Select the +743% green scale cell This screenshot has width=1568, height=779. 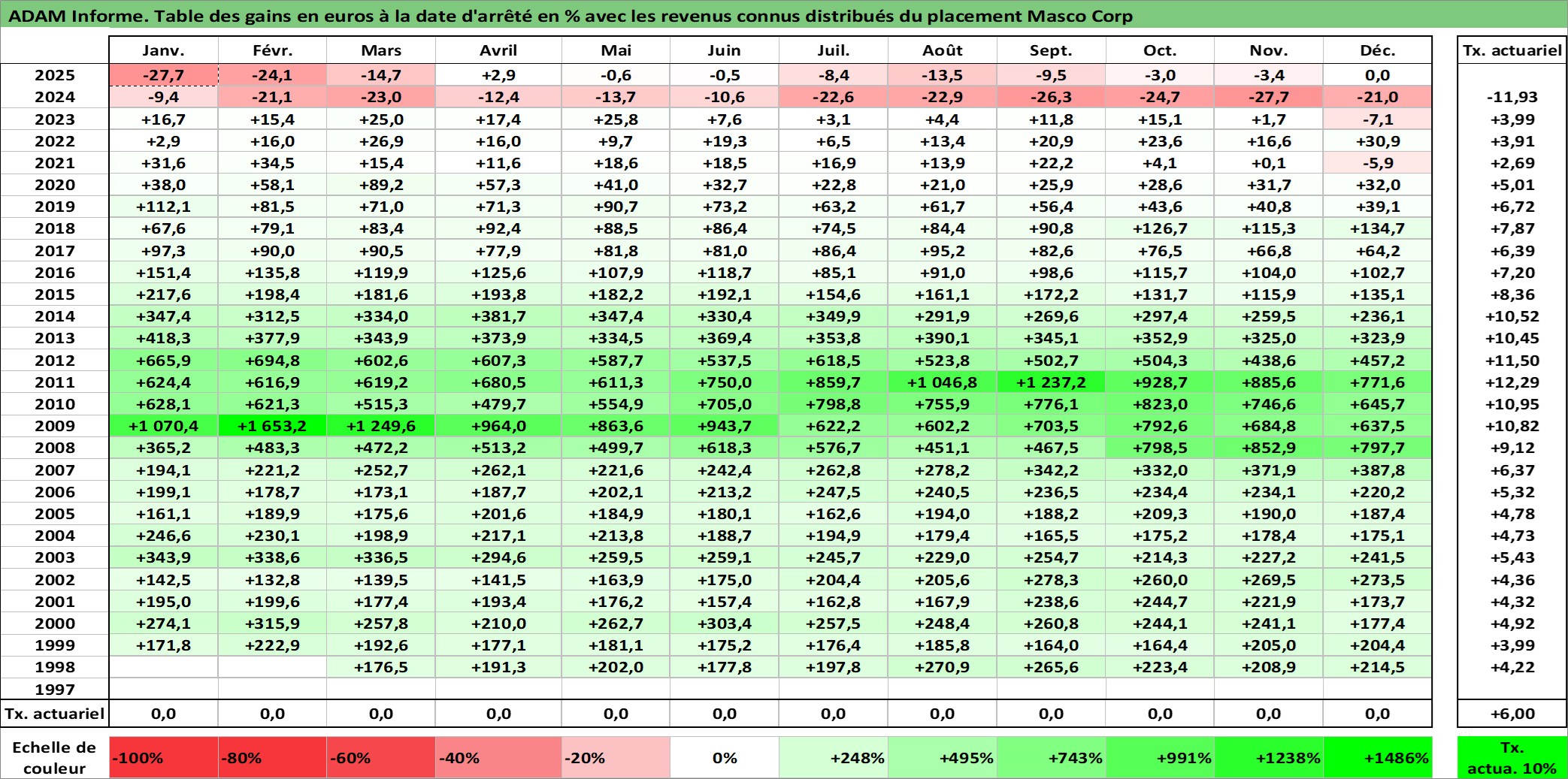tap(1051, 757)
